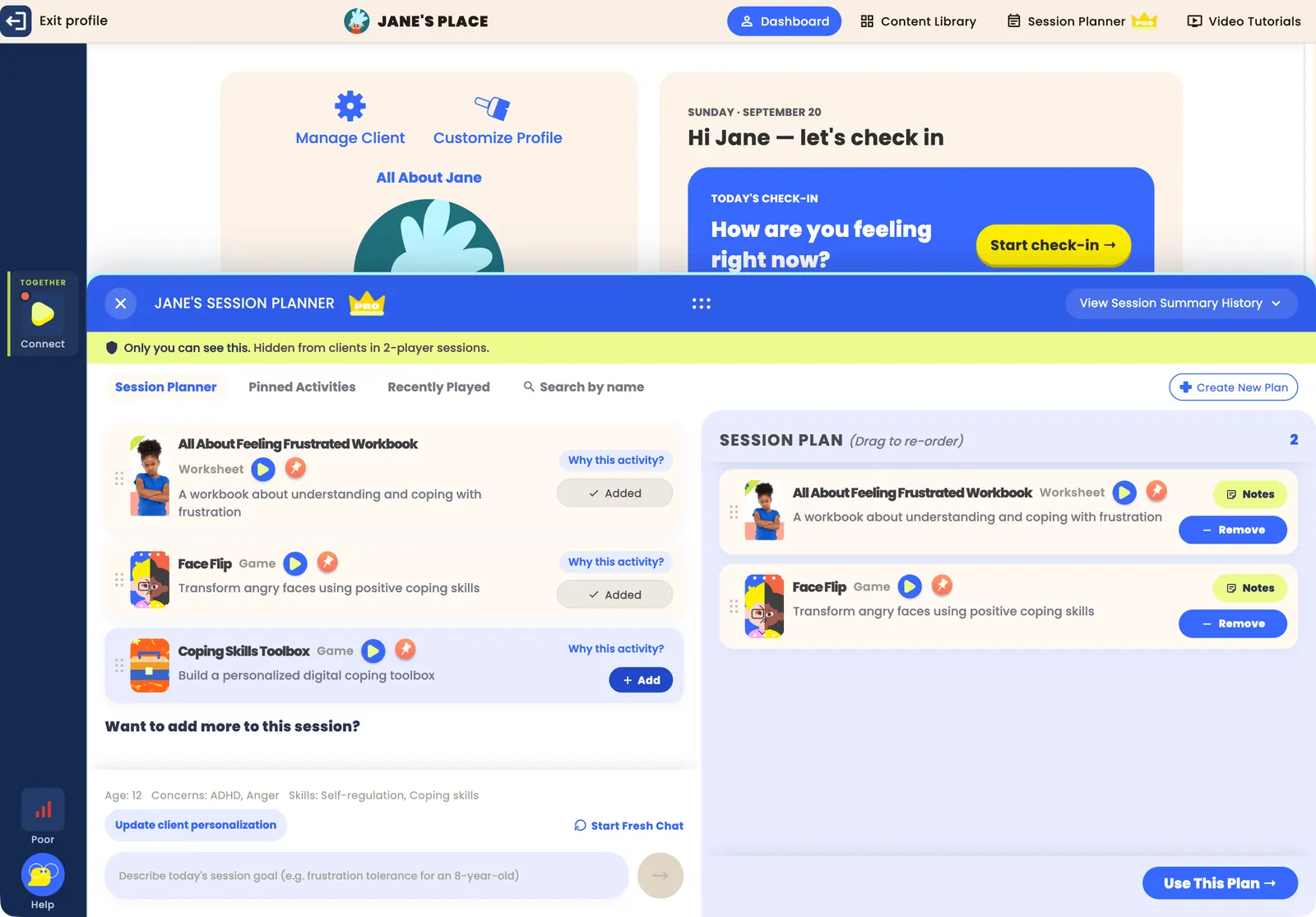The height and width of the screenshot is (917, 1316).
Task: Play Face Flip in Session Plan
Action: pyautogui.click(x=910, y=586)
